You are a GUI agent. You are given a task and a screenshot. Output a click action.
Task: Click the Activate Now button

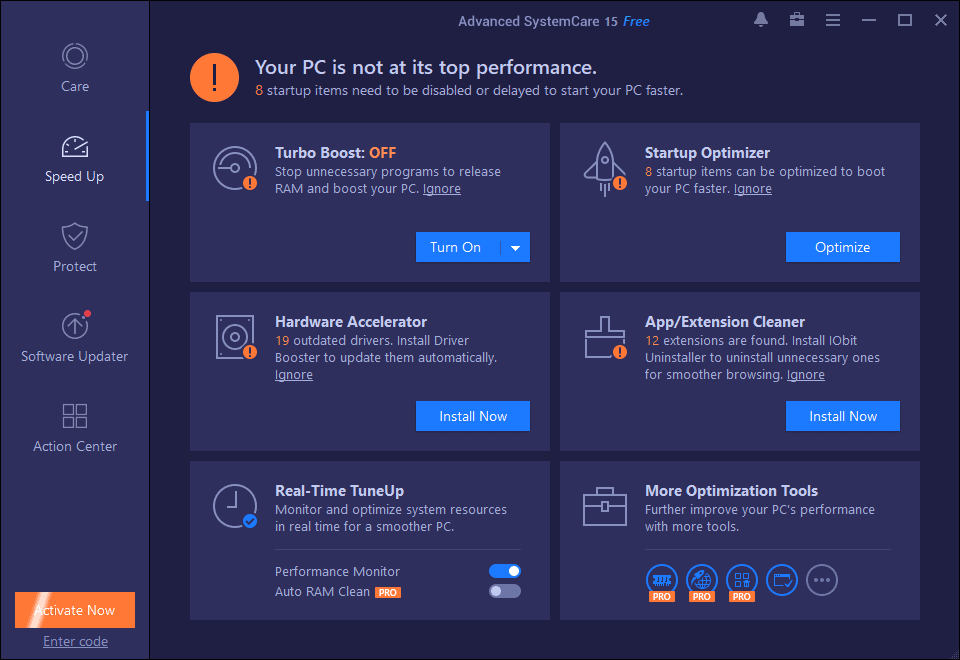click(75, 610)
